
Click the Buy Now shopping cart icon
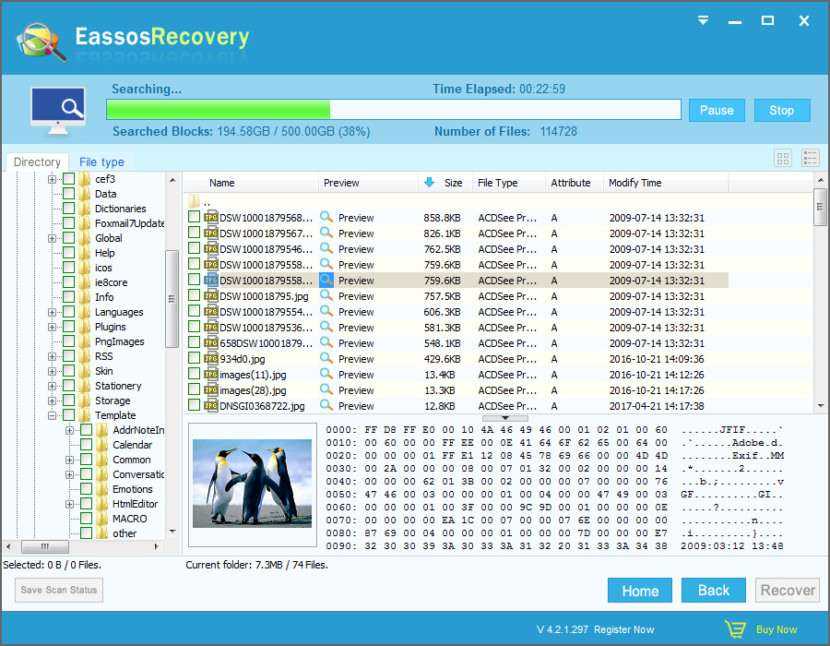tap(735, 629)
